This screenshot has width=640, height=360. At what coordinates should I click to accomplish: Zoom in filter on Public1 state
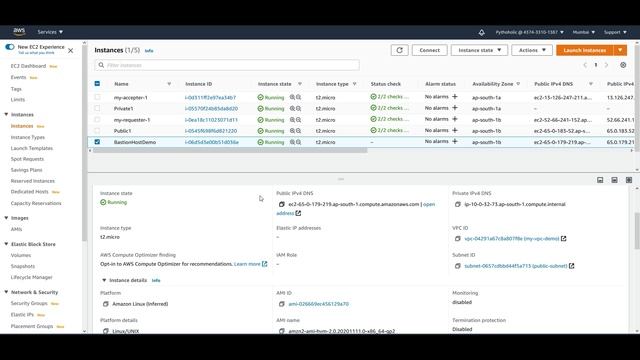[292, 131]
